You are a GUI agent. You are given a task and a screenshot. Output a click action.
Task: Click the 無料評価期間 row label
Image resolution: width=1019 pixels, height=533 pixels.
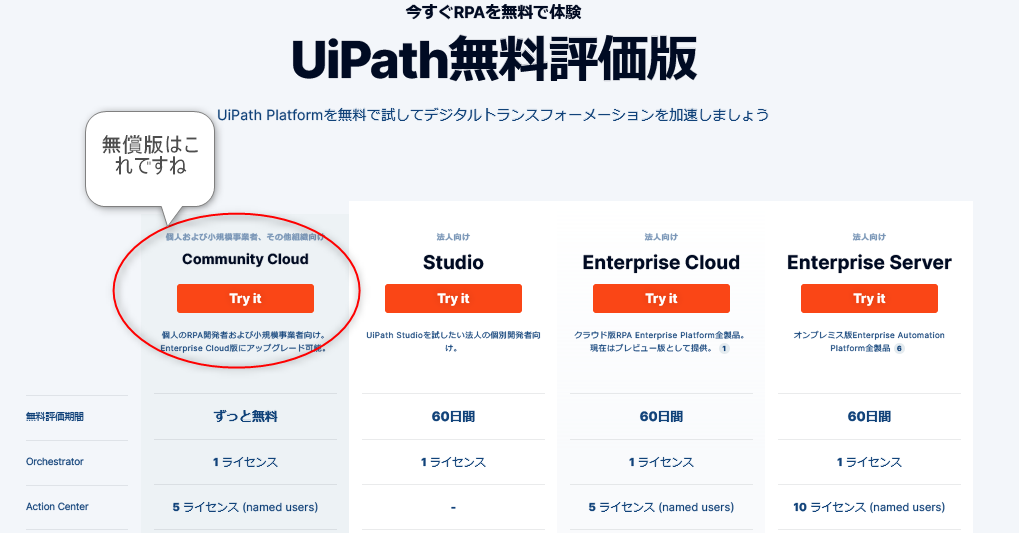coord(55,417)
